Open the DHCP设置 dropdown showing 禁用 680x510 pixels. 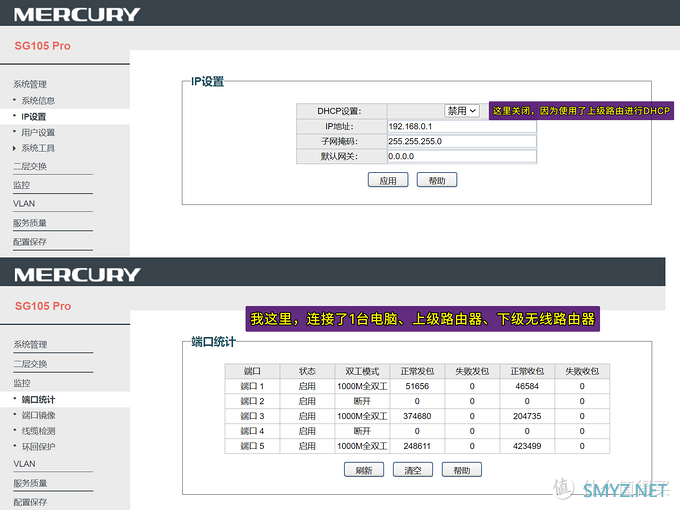pos(461,111)
